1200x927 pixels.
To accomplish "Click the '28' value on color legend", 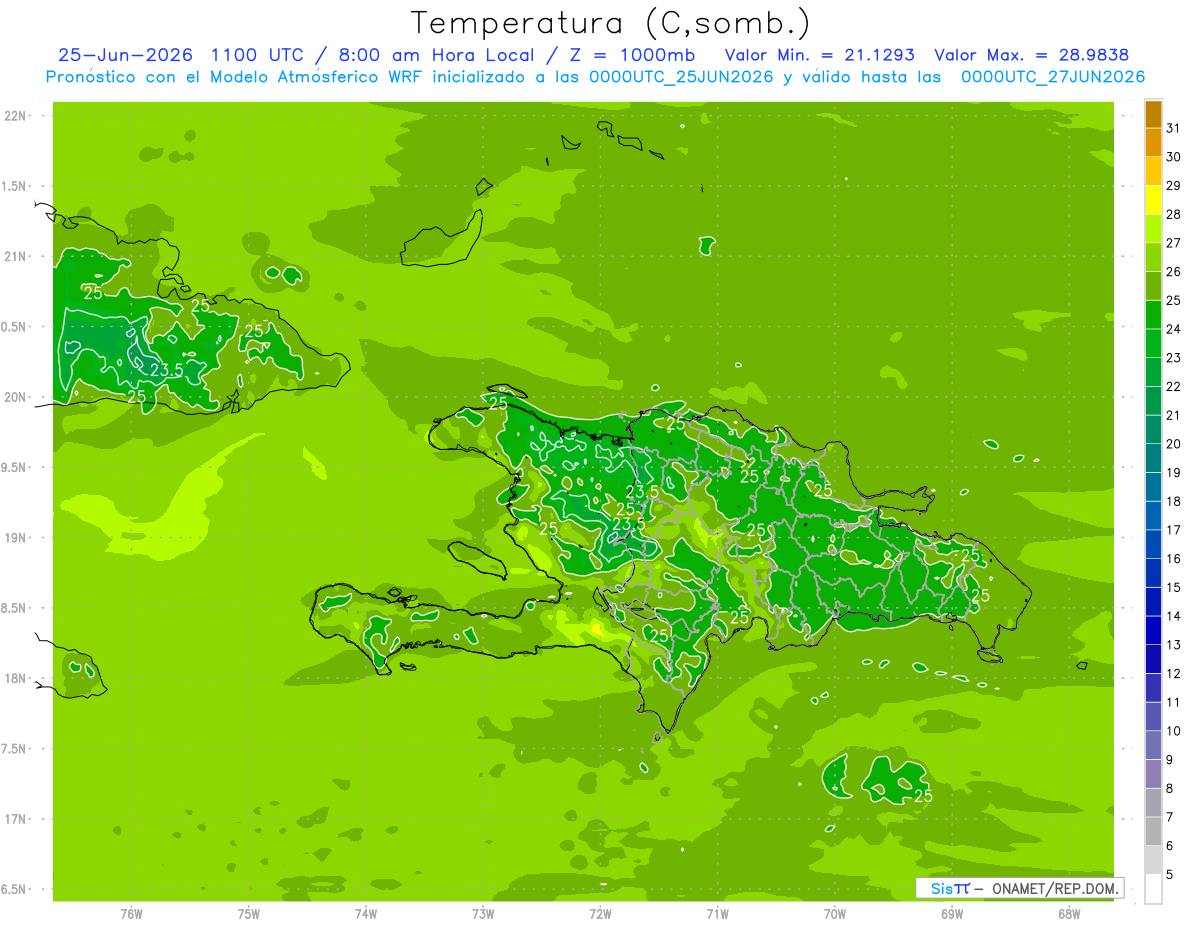I will [x=1173, y=214].
